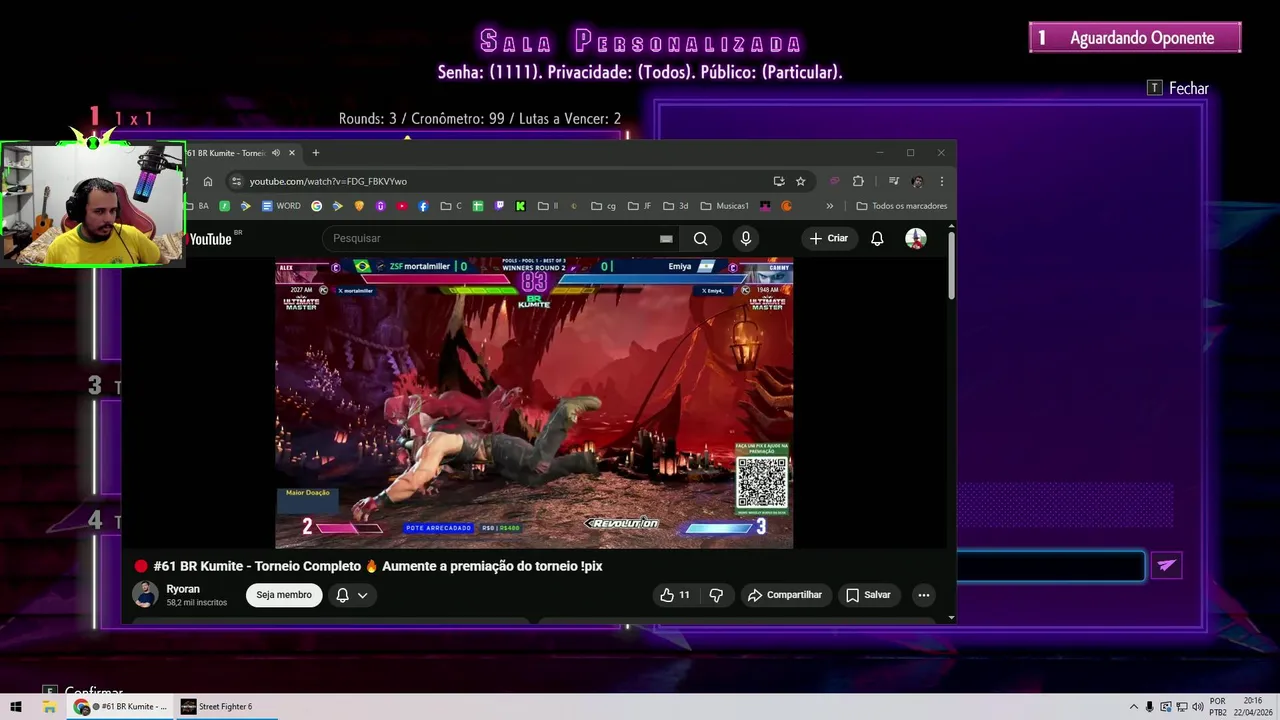Open the Chrome media control icon
The image size is (1280, 720).
894,181
